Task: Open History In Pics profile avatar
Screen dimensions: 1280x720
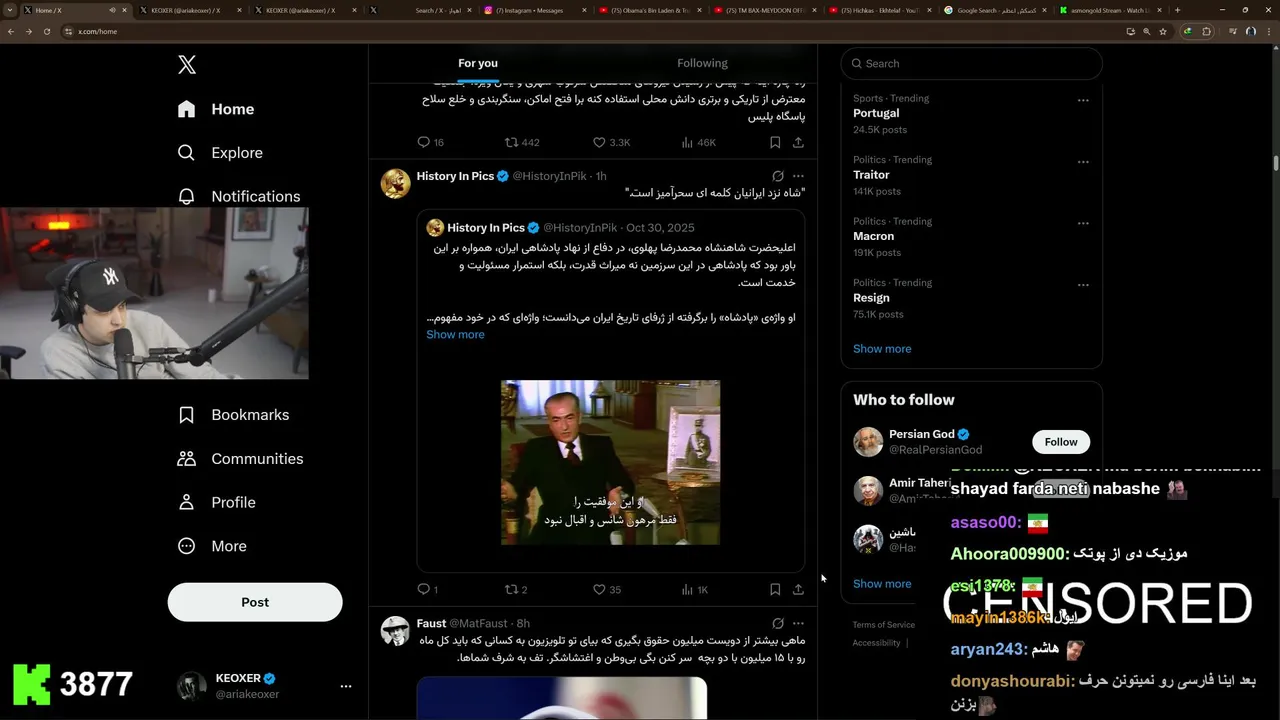Action: click(x=396, y=184)
